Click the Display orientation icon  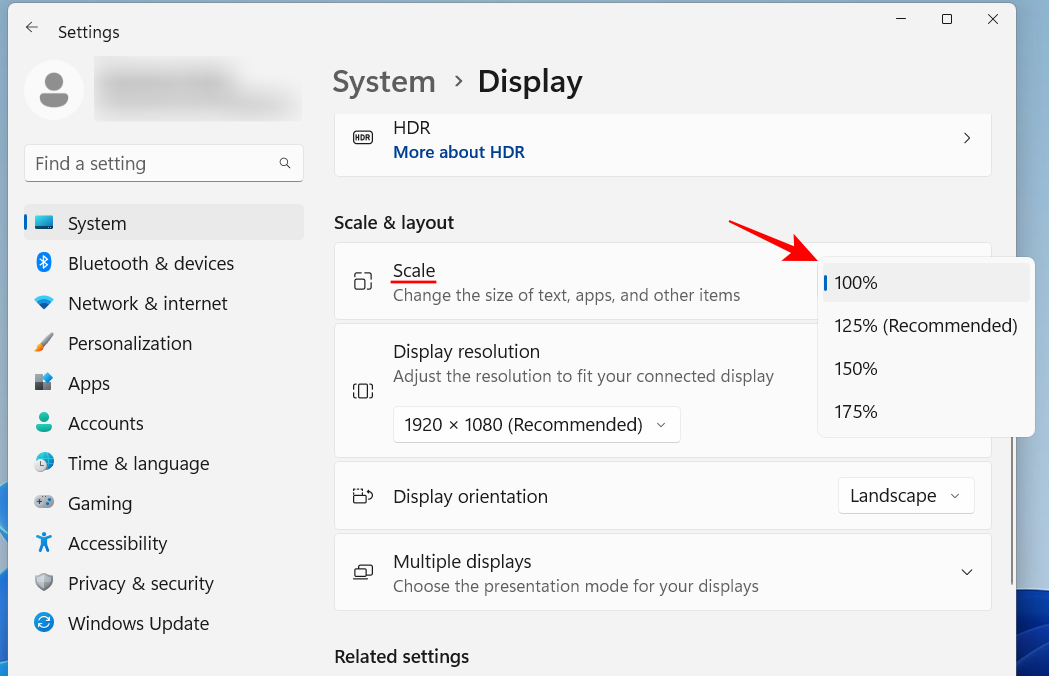[x=362, y=496]
